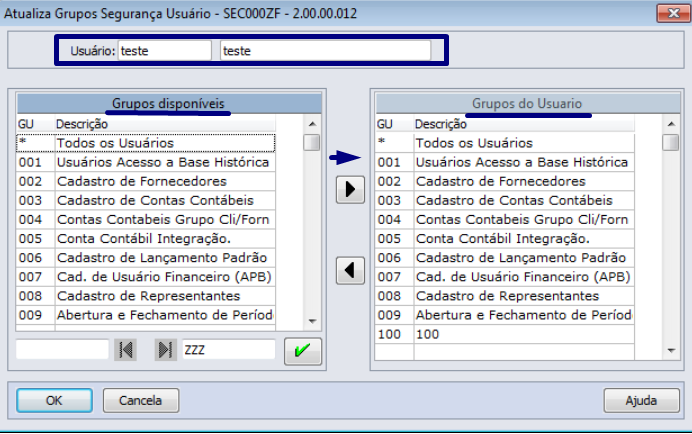Click the Grupos disponíveis panel title
This screenshot has width=692, height=434.
click(168, 104)
